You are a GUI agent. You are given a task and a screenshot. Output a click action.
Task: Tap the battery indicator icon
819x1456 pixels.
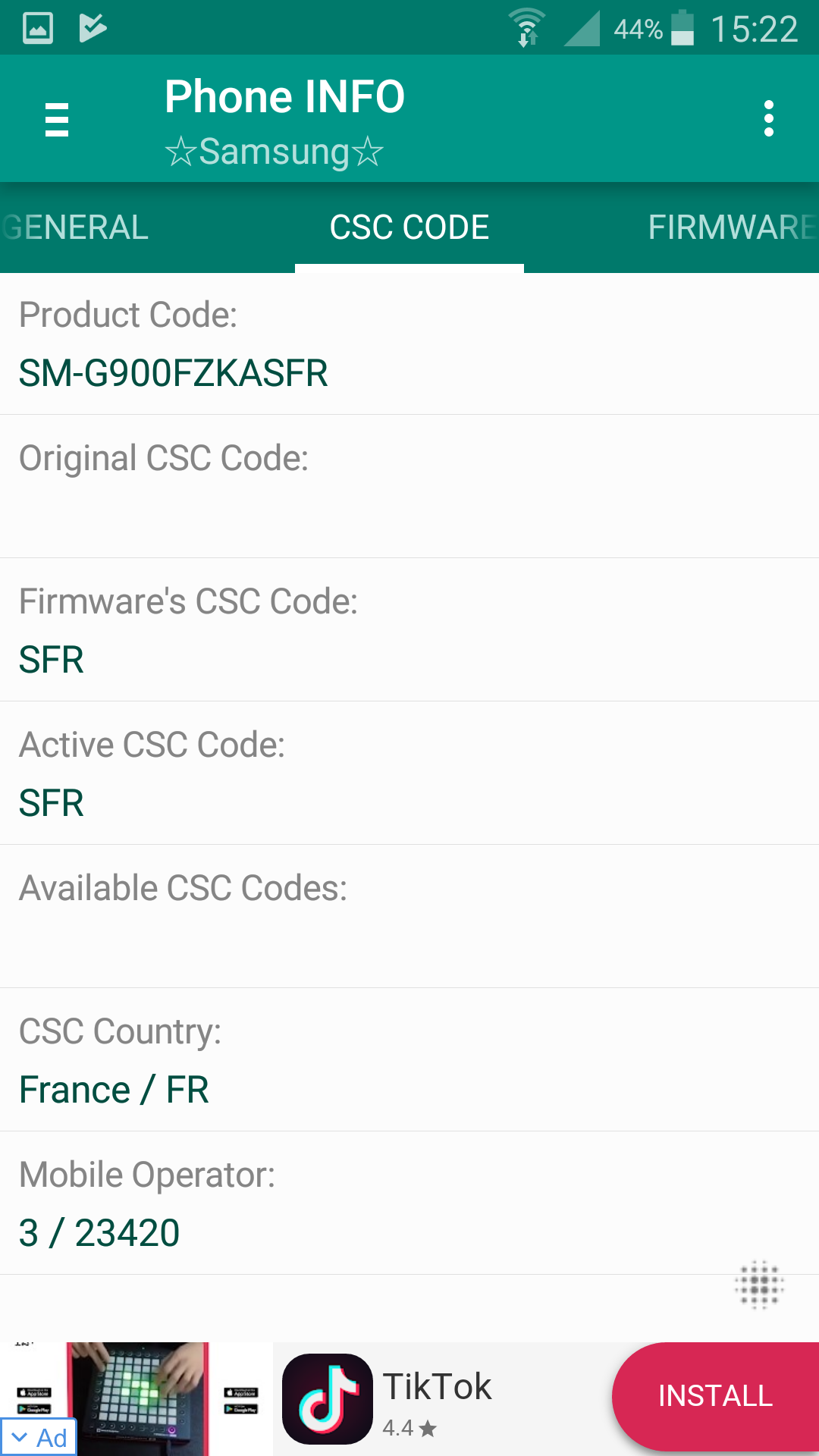click(682, 28)
